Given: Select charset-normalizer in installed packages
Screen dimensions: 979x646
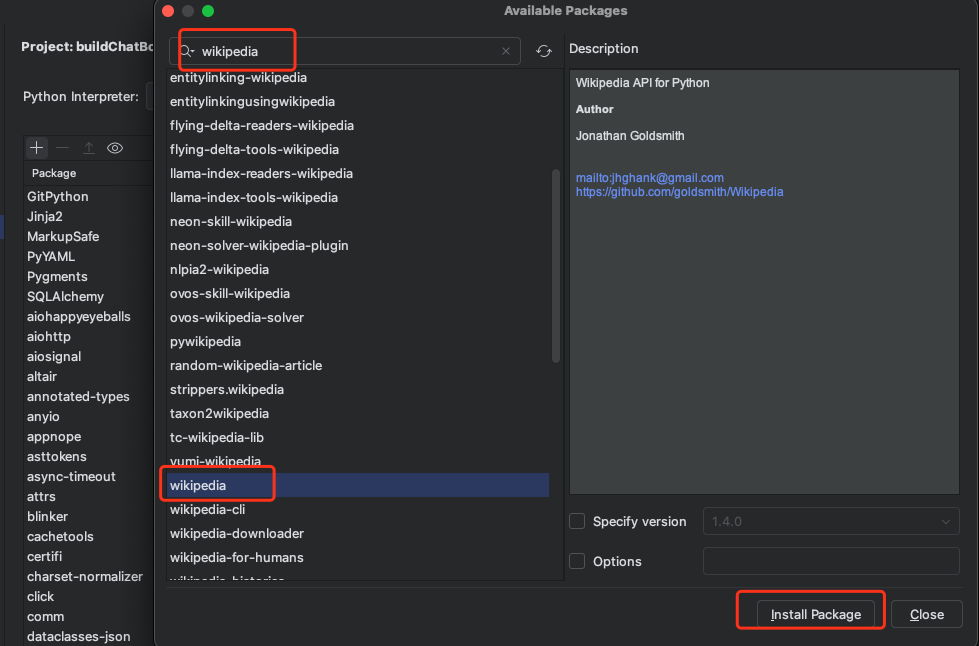Looking at the screenshot, I should 85,576.
